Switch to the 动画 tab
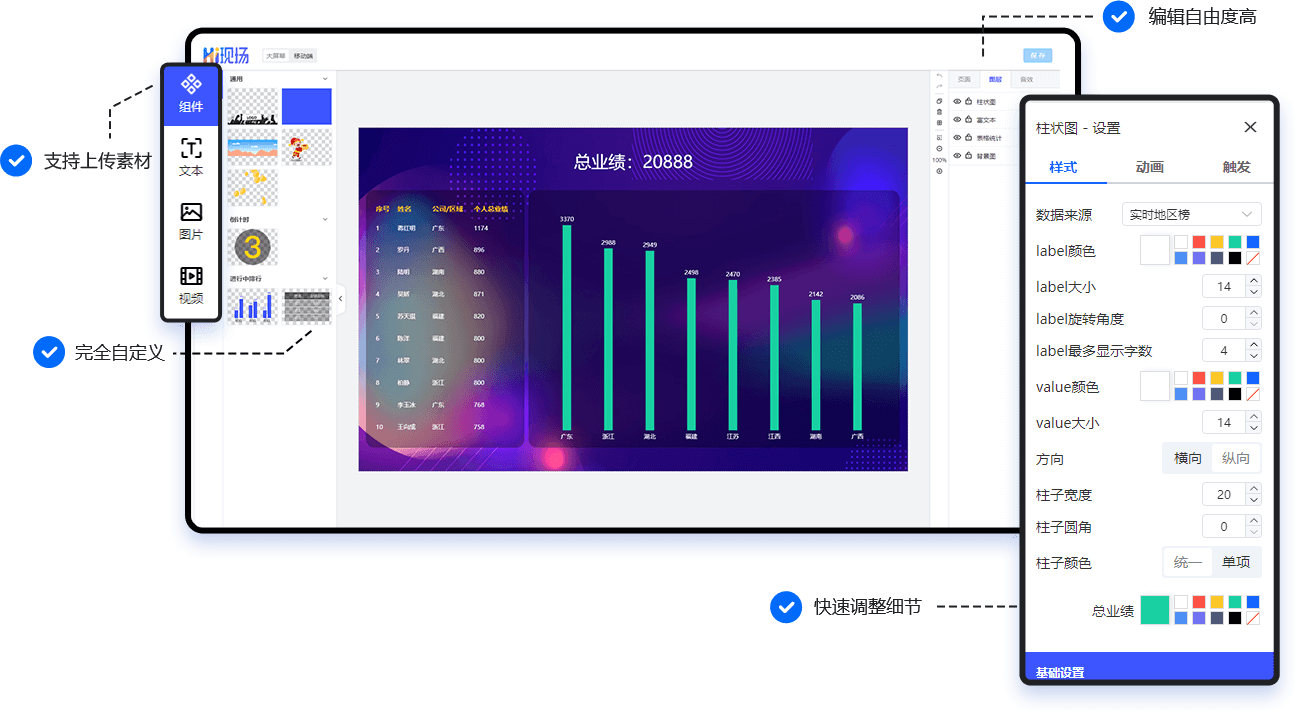The image size is (1298, 714). (x=1150, y=167)
